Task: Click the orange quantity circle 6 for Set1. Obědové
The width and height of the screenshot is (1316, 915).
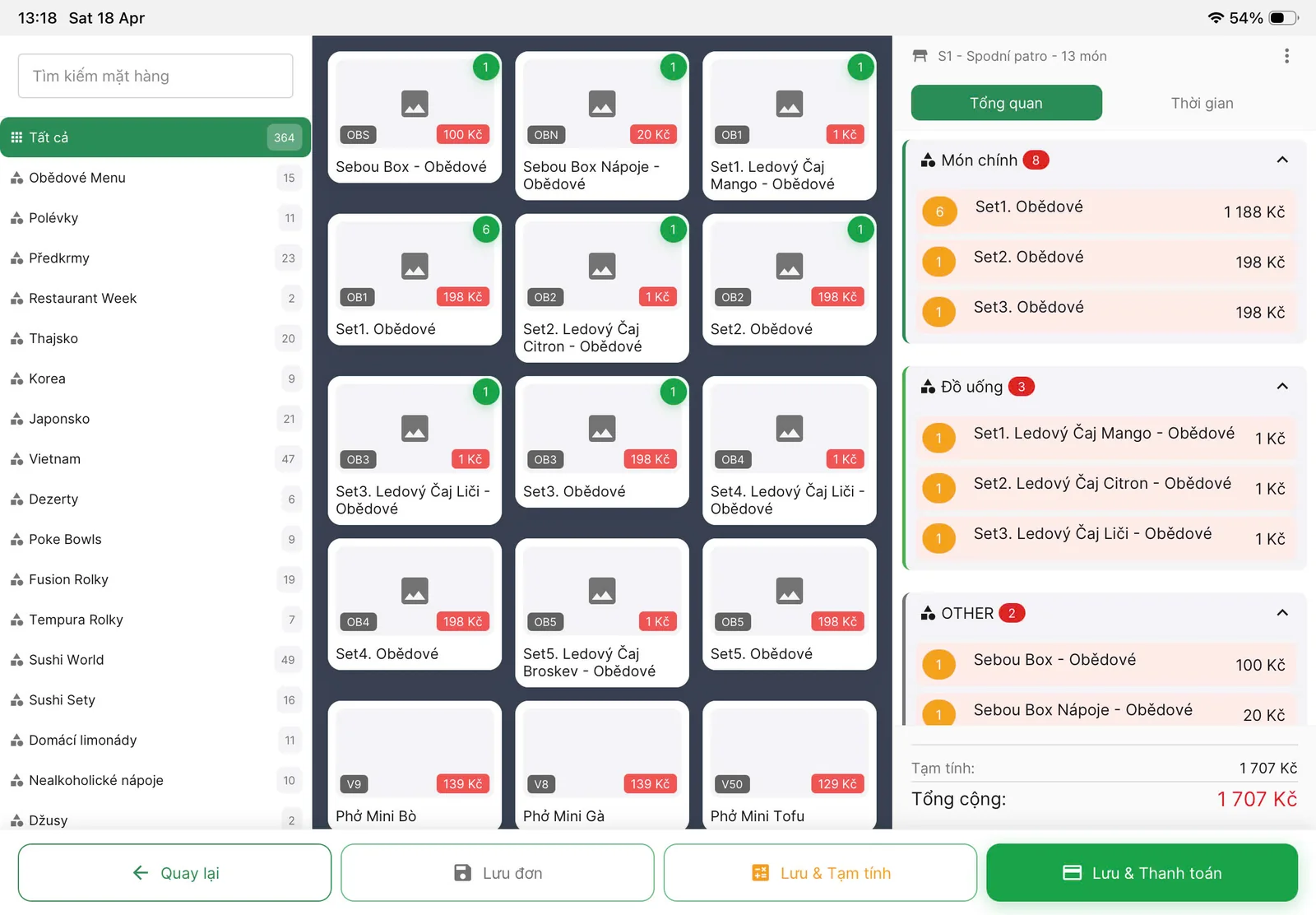Action: 939,211
